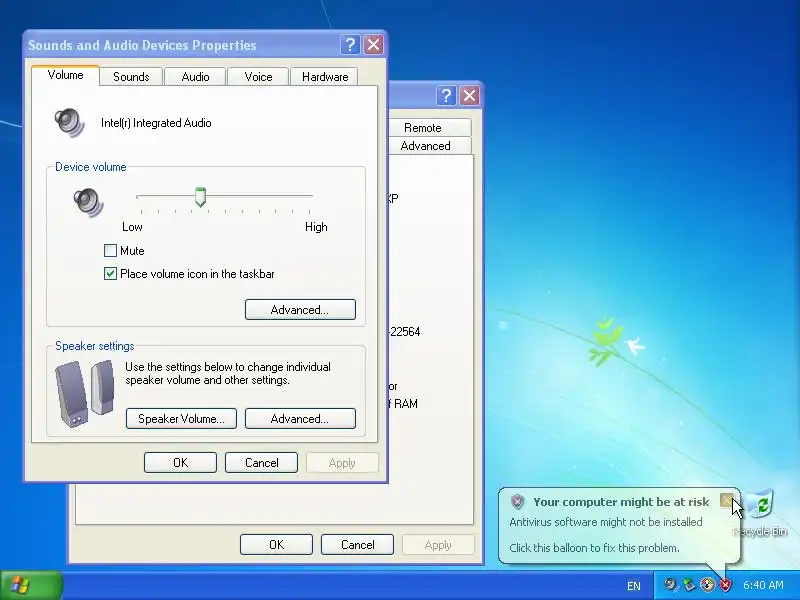Click the 6:40 AM taskbar clock
The image size is (800, 600).
763,585
